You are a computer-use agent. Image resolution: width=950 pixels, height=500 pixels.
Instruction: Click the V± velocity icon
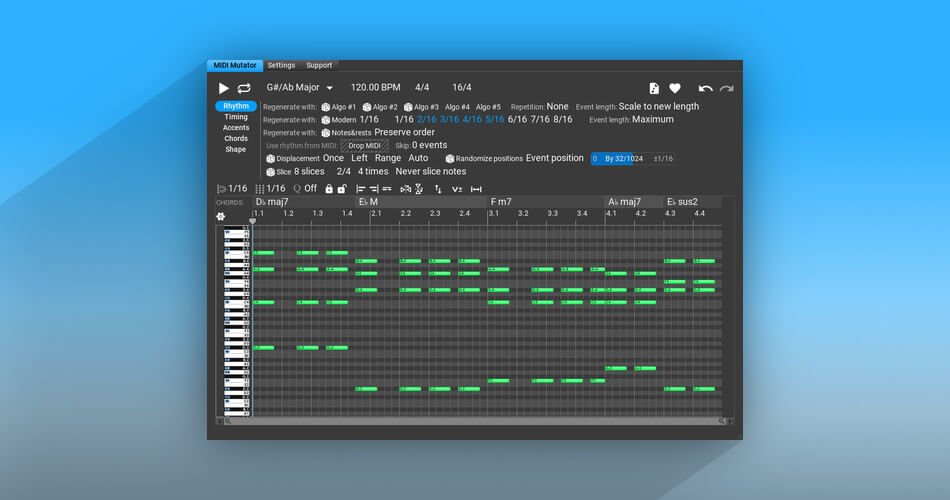tap(457, 189)
